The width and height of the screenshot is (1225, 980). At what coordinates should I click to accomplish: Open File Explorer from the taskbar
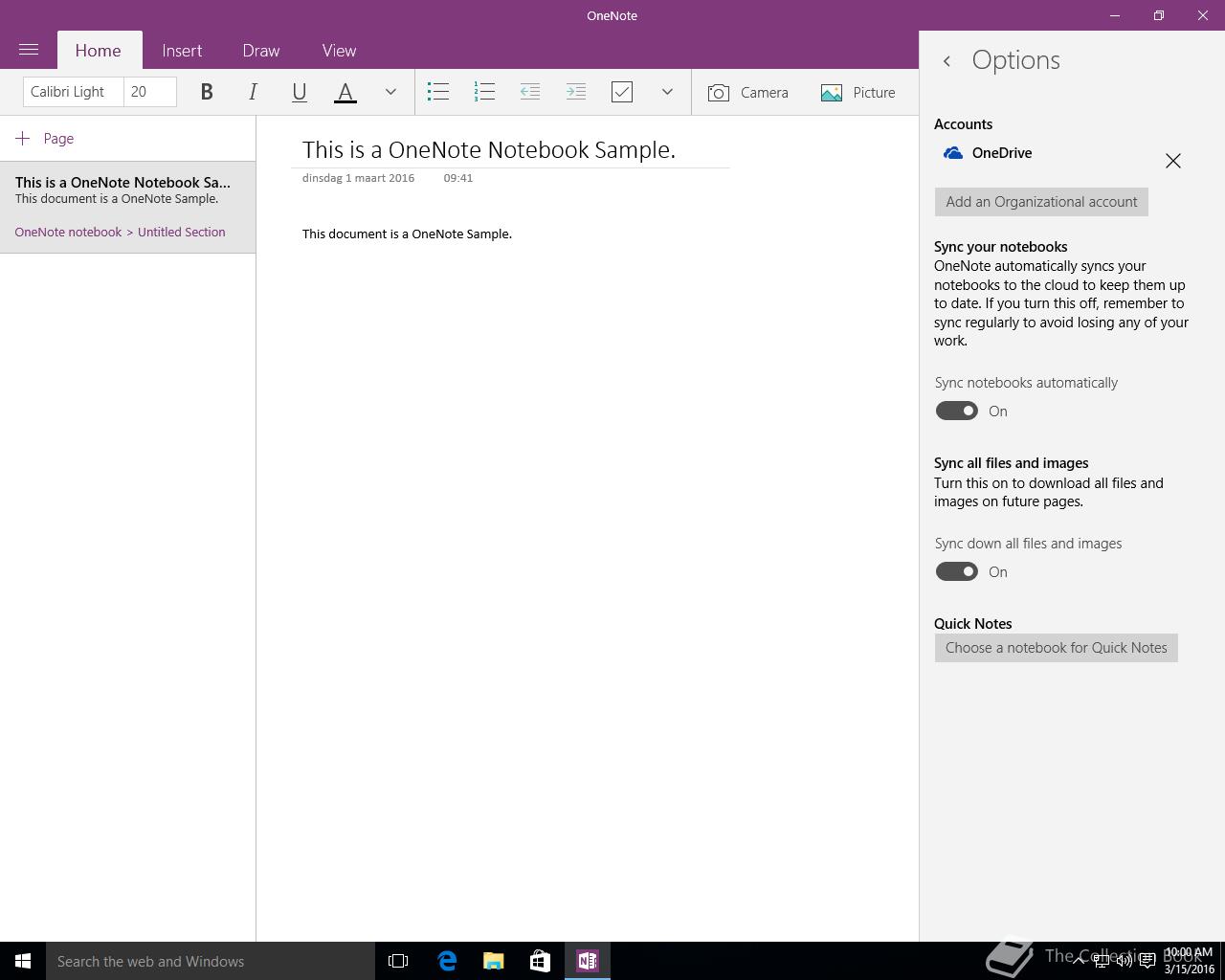(494, 961)
